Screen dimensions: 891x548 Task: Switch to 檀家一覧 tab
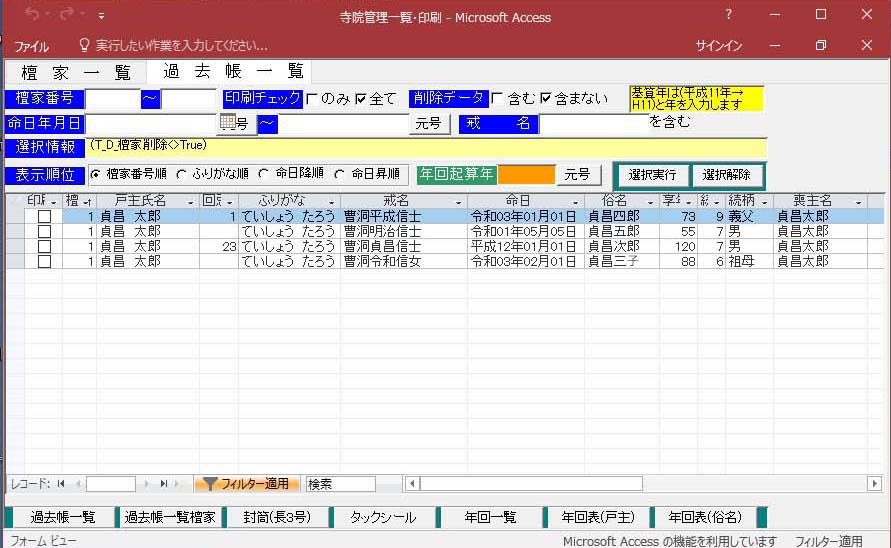click(76, 72)
